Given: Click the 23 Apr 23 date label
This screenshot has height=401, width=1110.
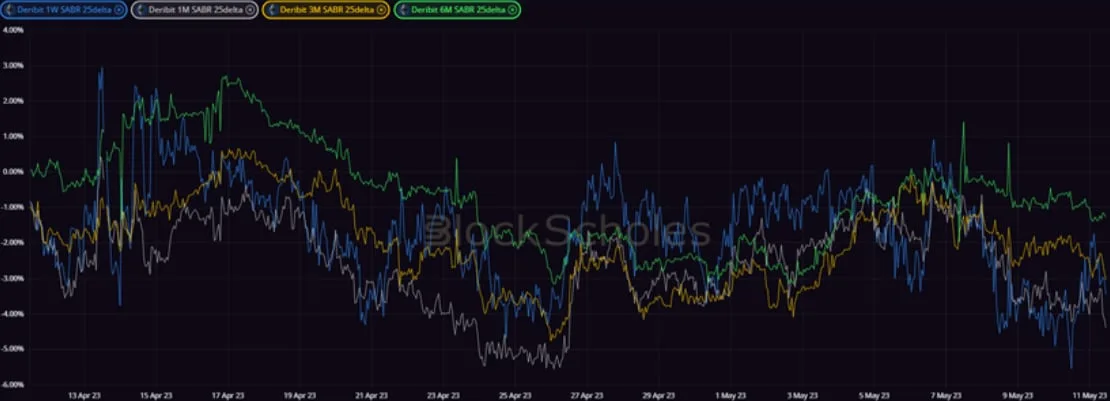Looking at the screenshot, I should click(x=443, y=395).
